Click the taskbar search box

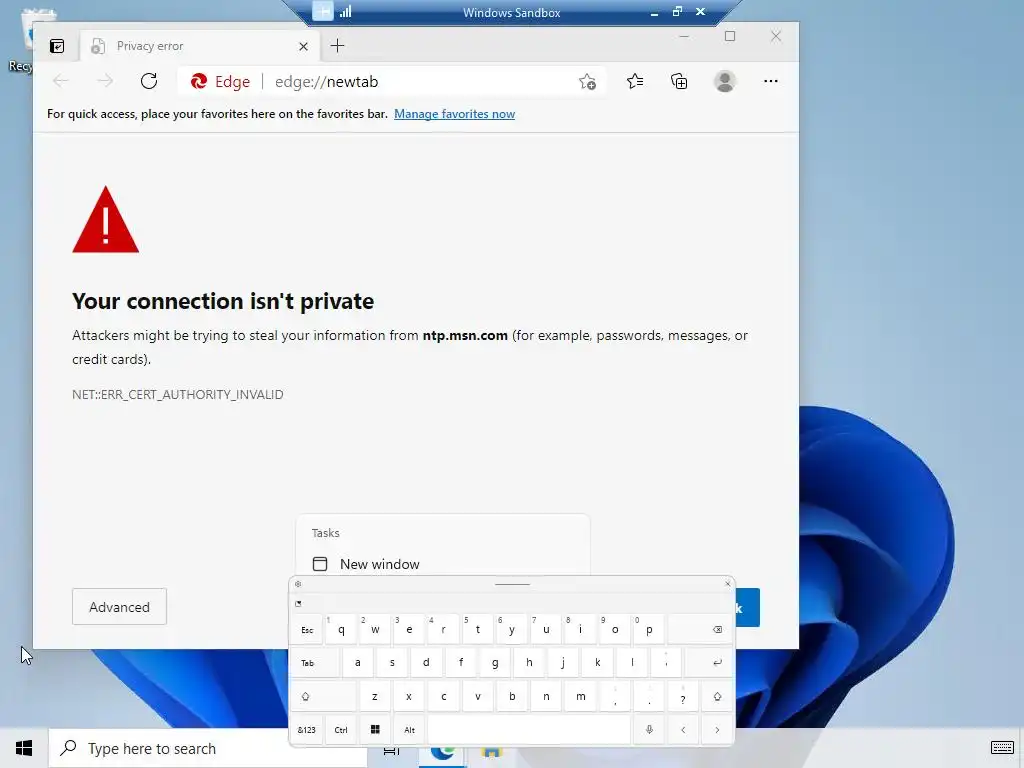click(208, 748)
